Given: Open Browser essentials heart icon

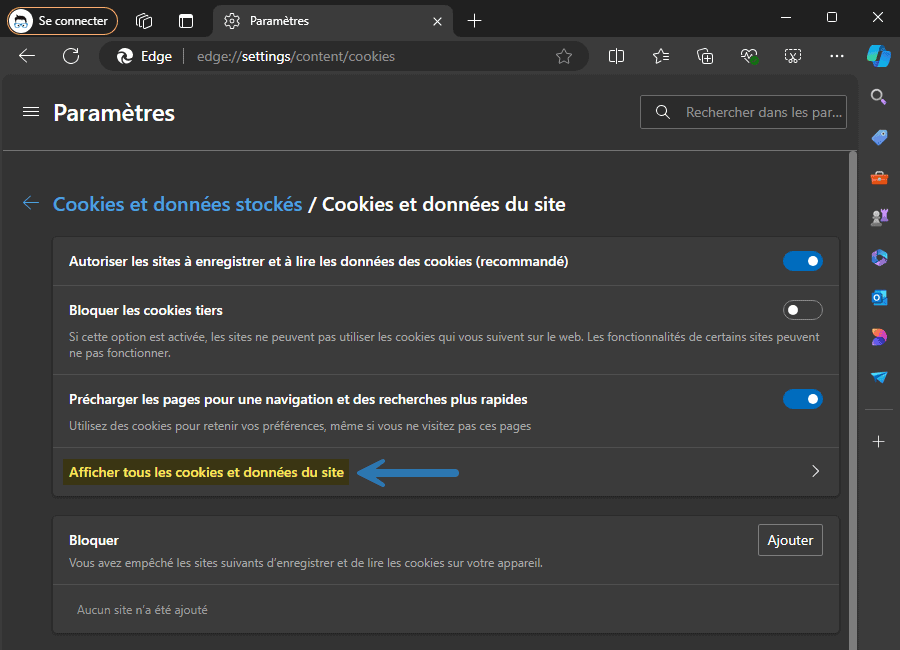Looking at the screenshot, I should pos(749,56).
